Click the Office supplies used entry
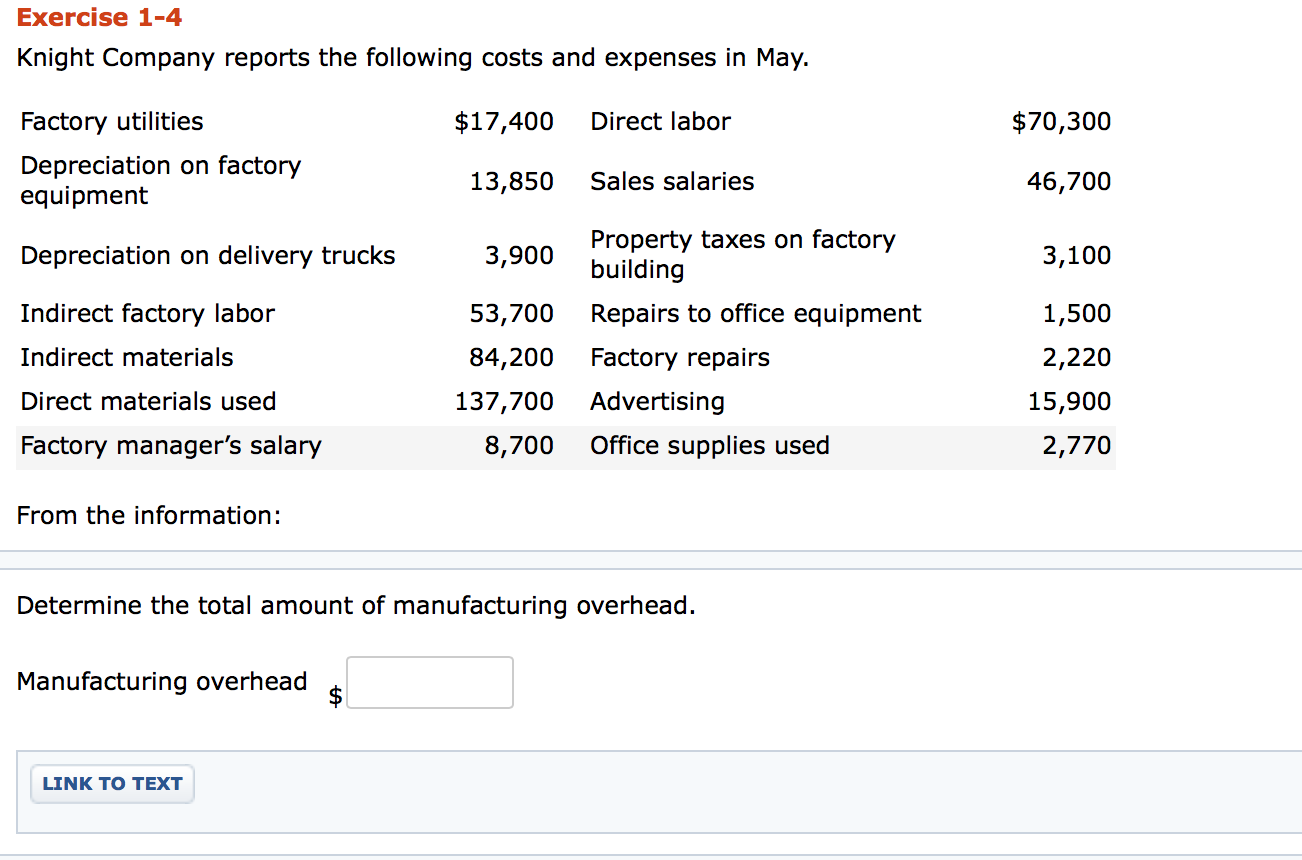 click(710, 445)
